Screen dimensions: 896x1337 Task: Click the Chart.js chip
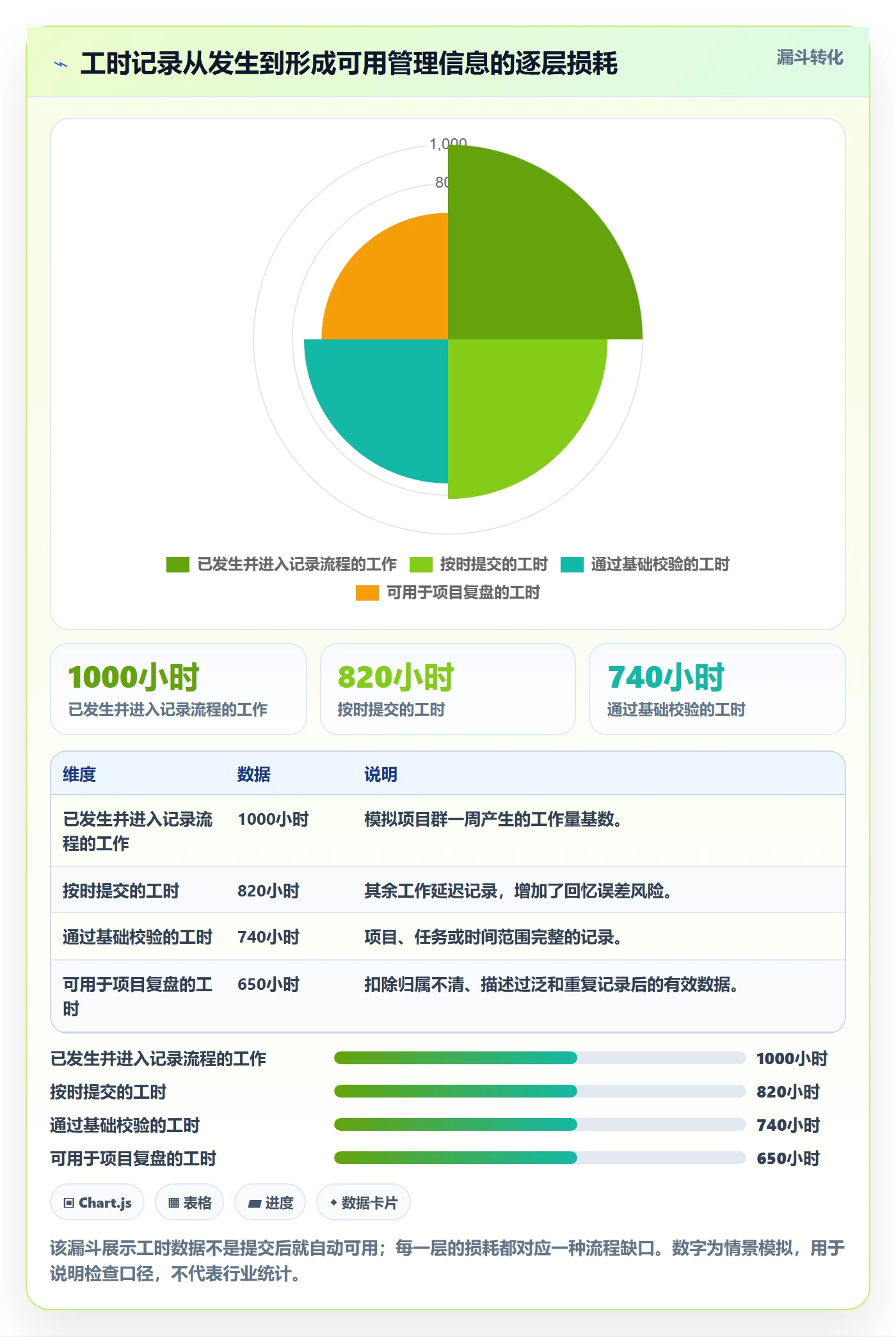97,1203
